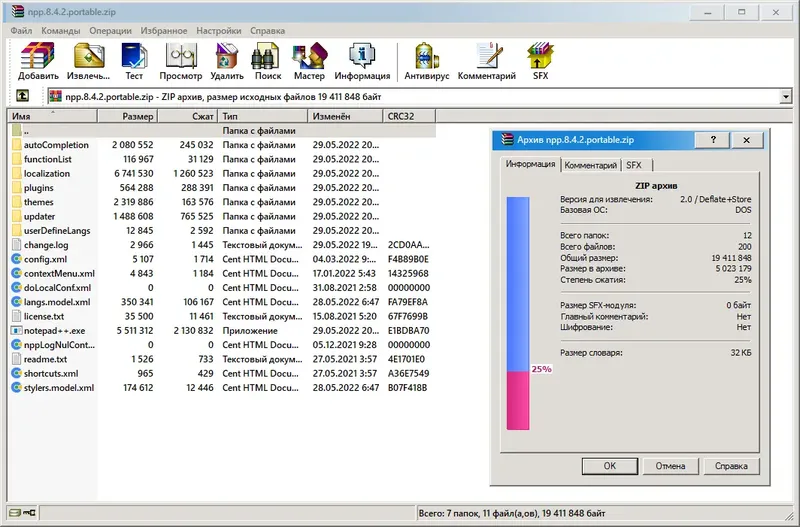Select the functionList folder icon
This screenshot has height=527, width=800.
coord(16,159)
